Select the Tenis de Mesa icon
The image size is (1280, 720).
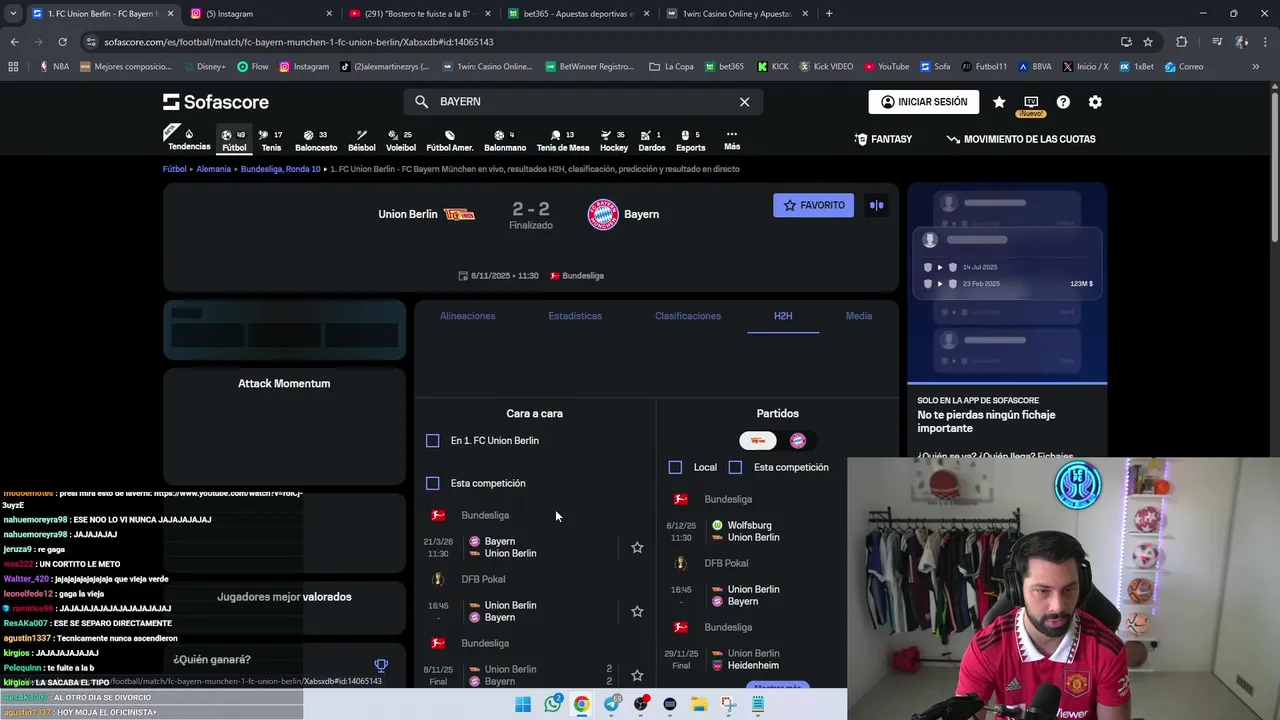563,140
